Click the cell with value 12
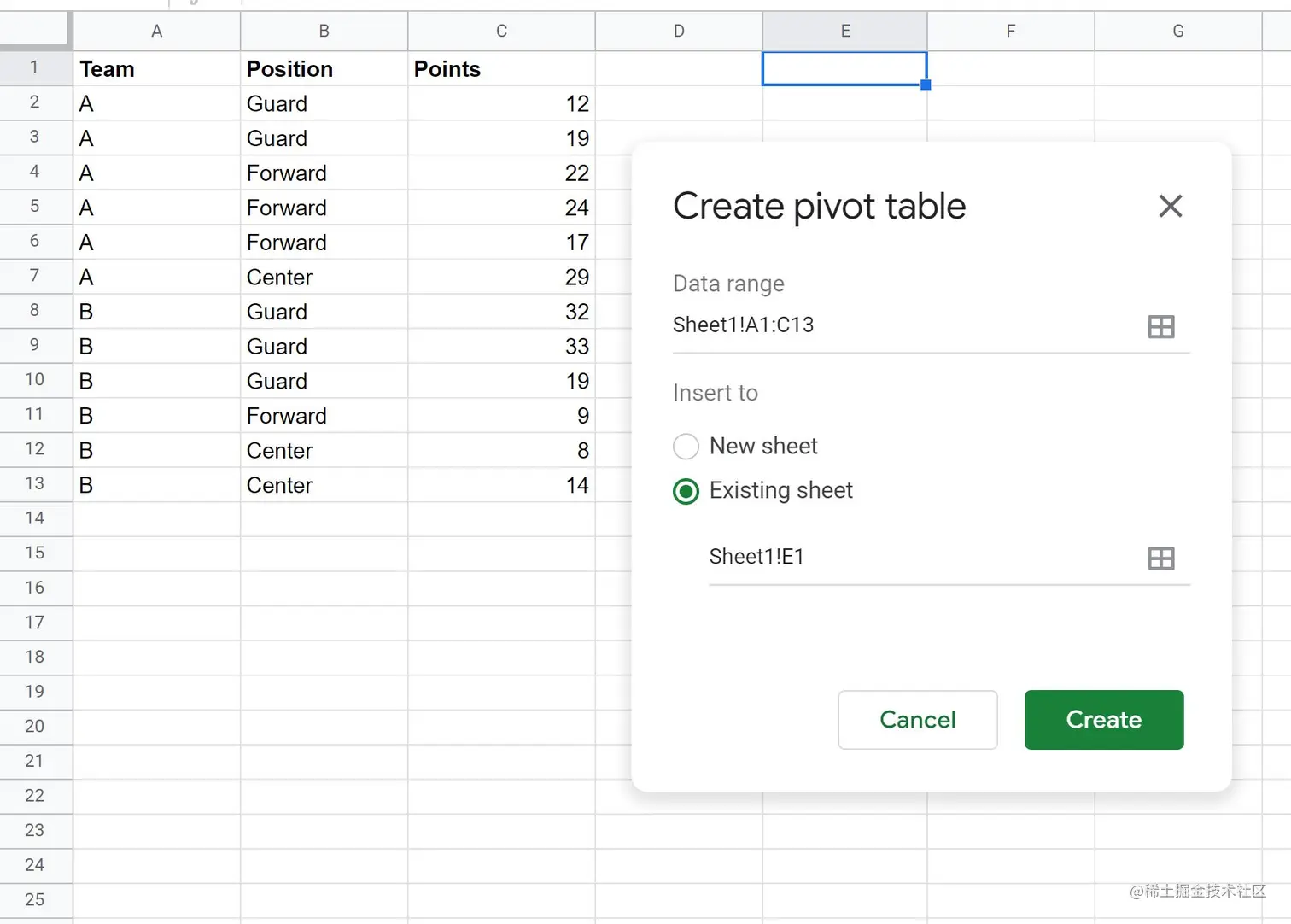Viewport: 1291px width, 924px height. tap(501, 103)
